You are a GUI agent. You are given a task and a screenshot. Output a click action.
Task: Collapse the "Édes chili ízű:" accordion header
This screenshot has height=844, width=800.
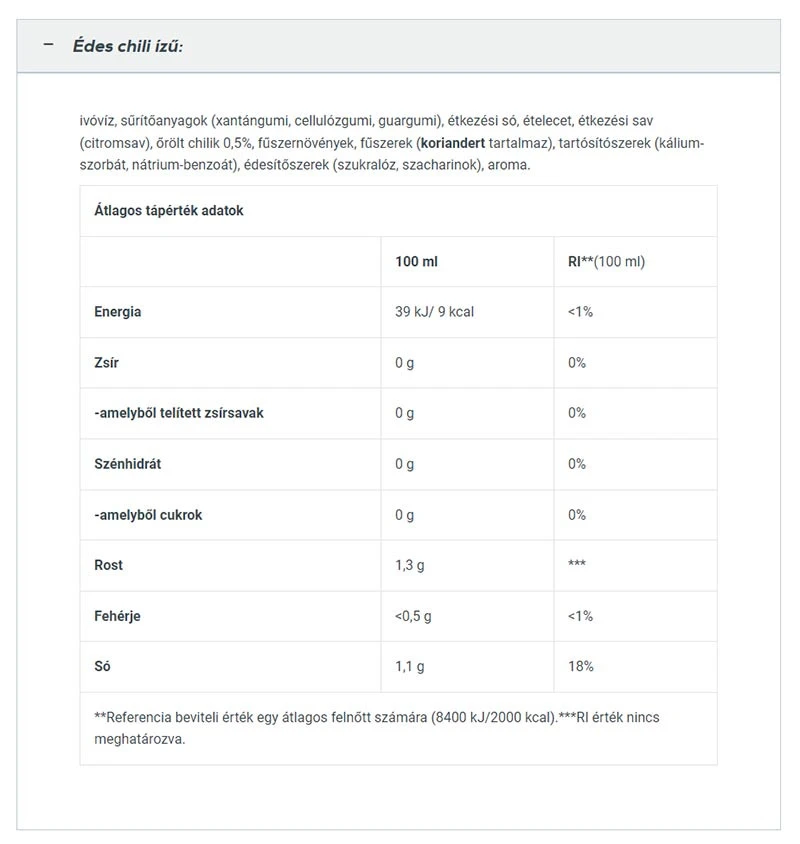(128, 47)
